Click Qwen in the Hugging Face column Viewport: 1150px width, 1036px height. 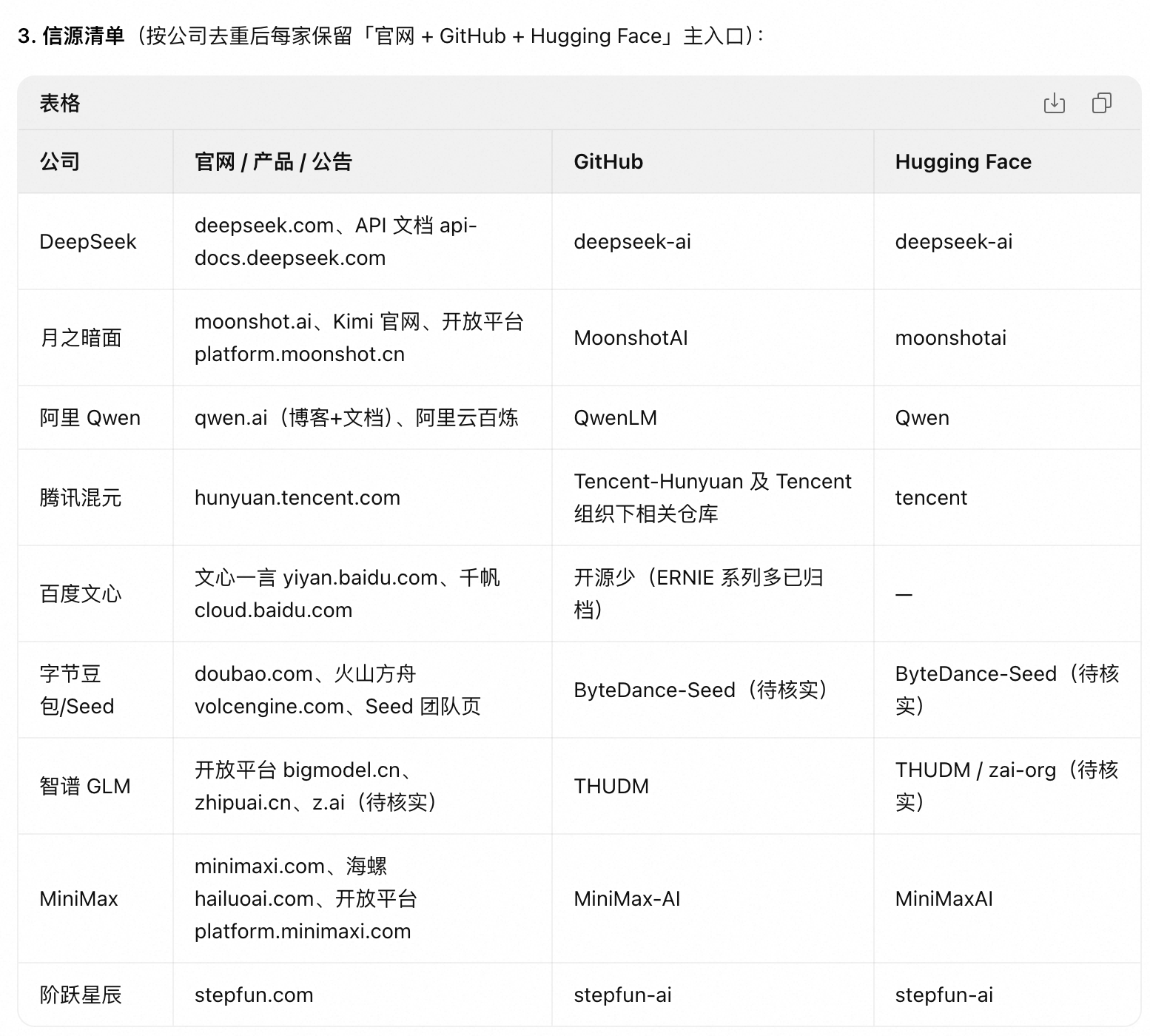pos(922,418)
